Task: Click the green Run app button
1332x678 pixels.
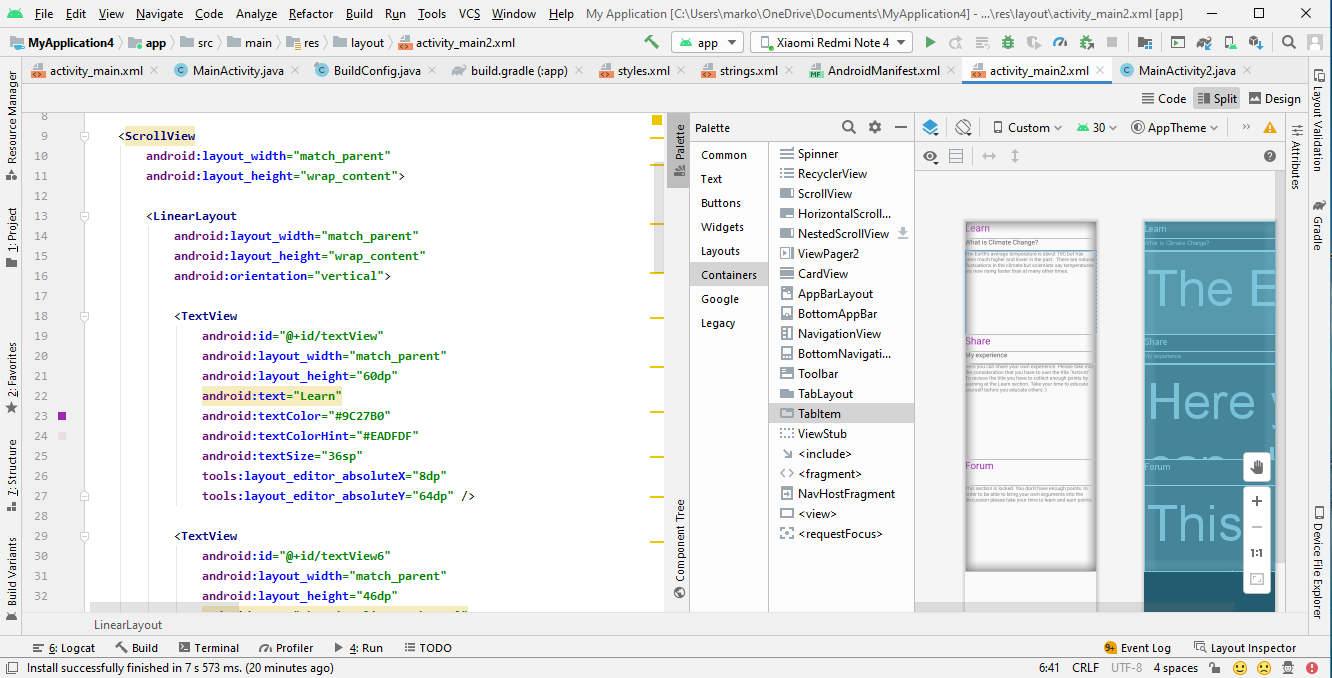Action: 930,43
